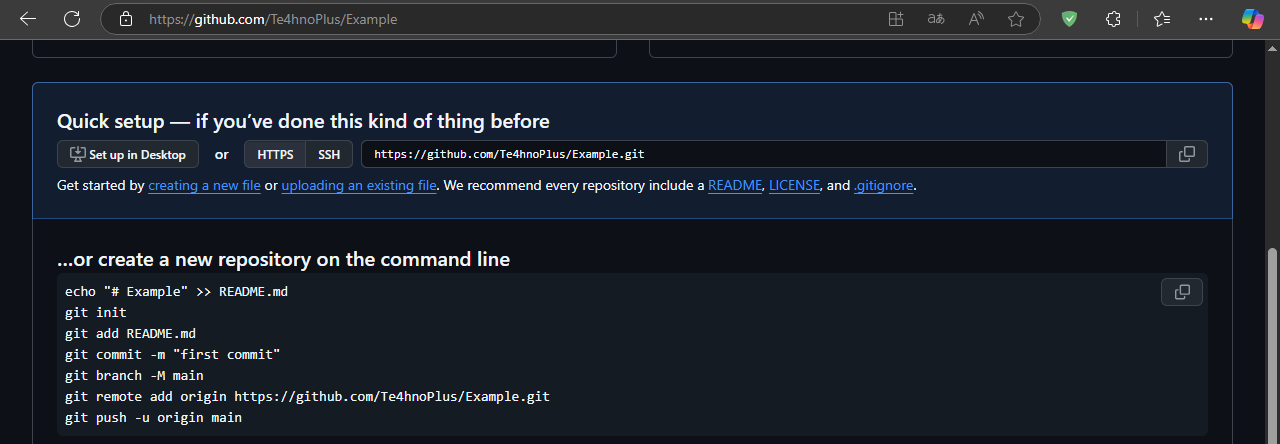
Task: Translate this page
Action: [936, 19]
